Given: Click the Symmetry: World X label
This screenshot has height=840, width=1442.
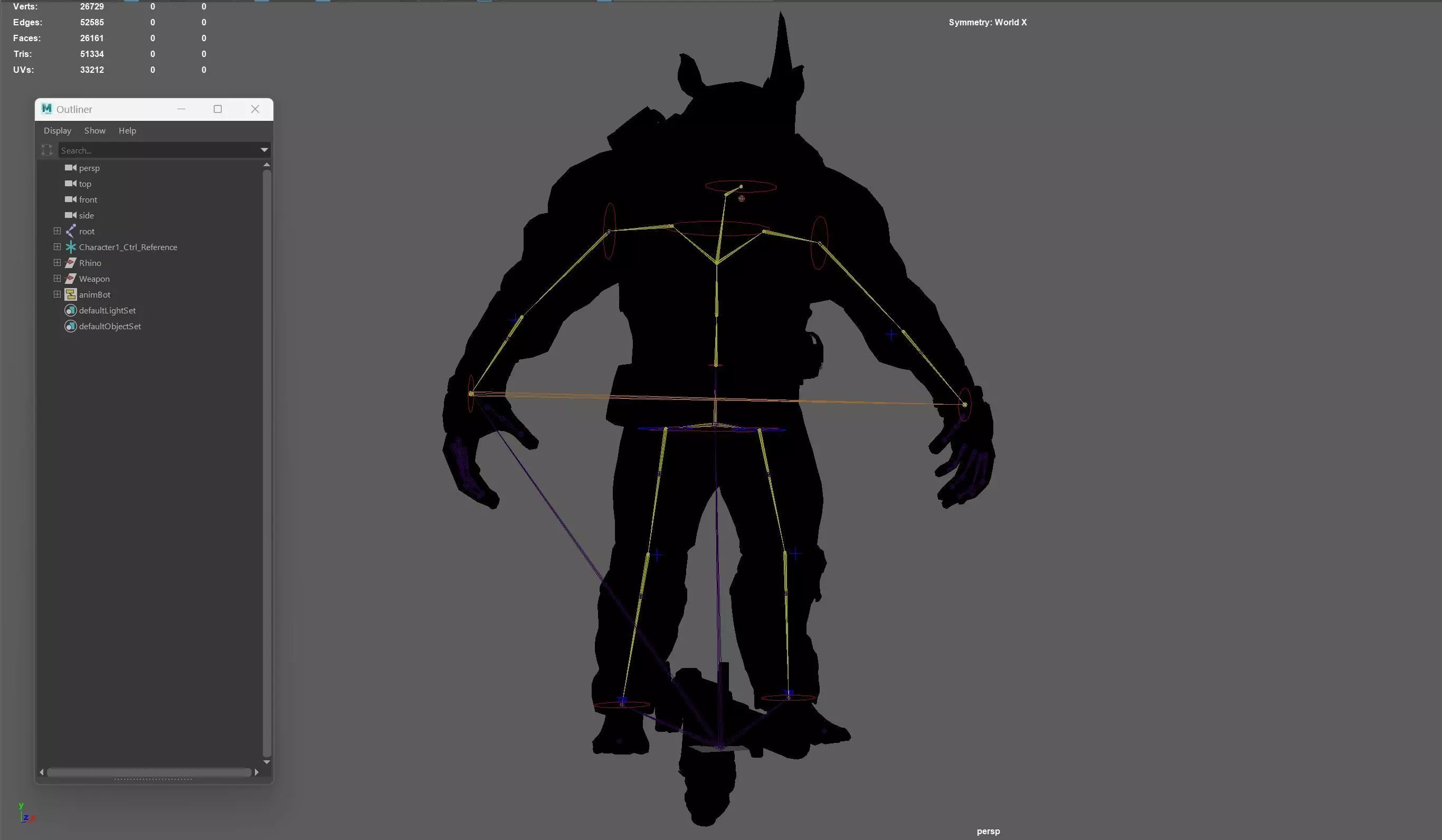Looking at the screenshot, I should [988, 22].
